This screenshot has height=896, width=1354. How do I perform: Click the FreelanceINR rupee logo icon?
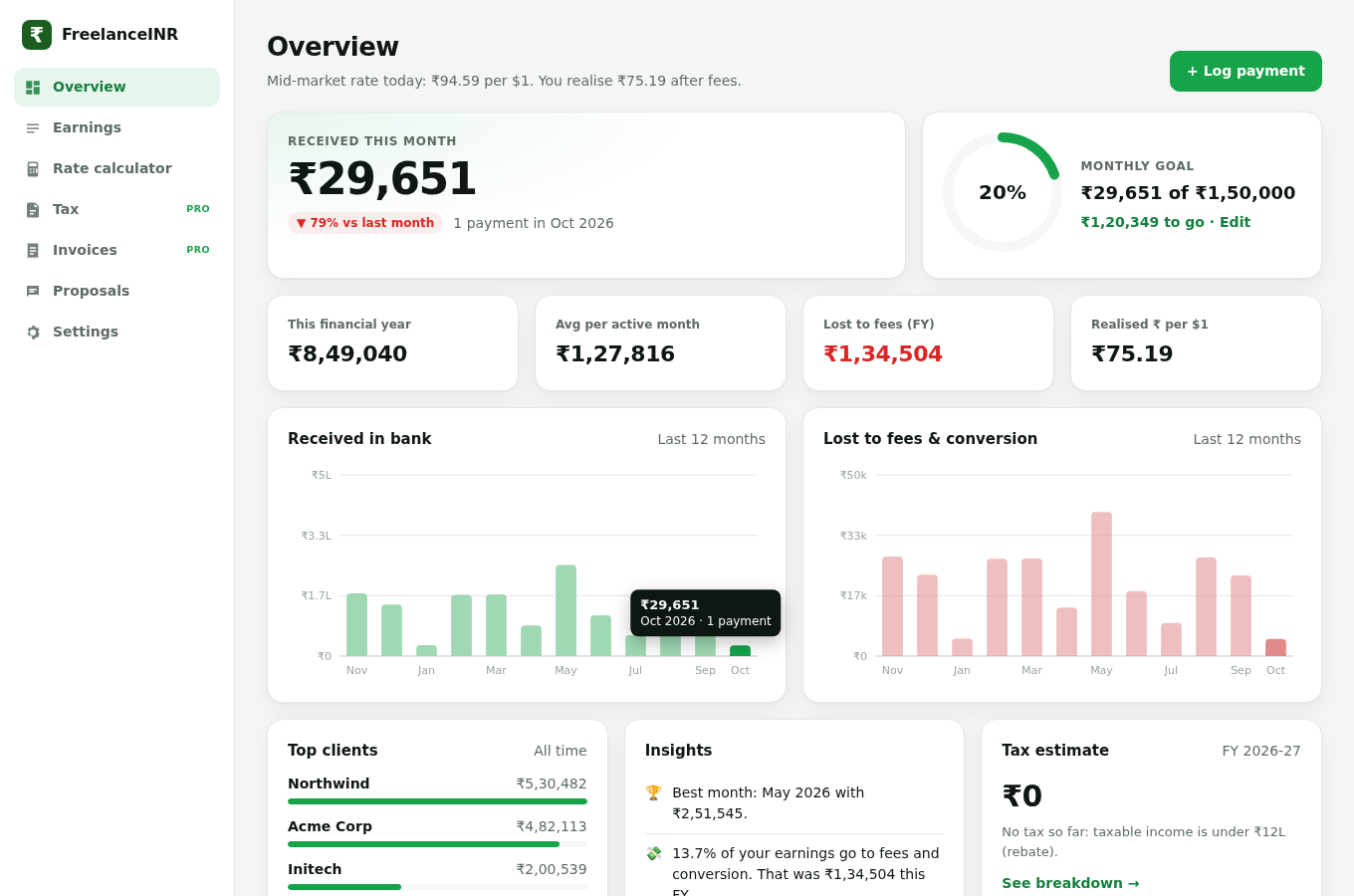37,35
